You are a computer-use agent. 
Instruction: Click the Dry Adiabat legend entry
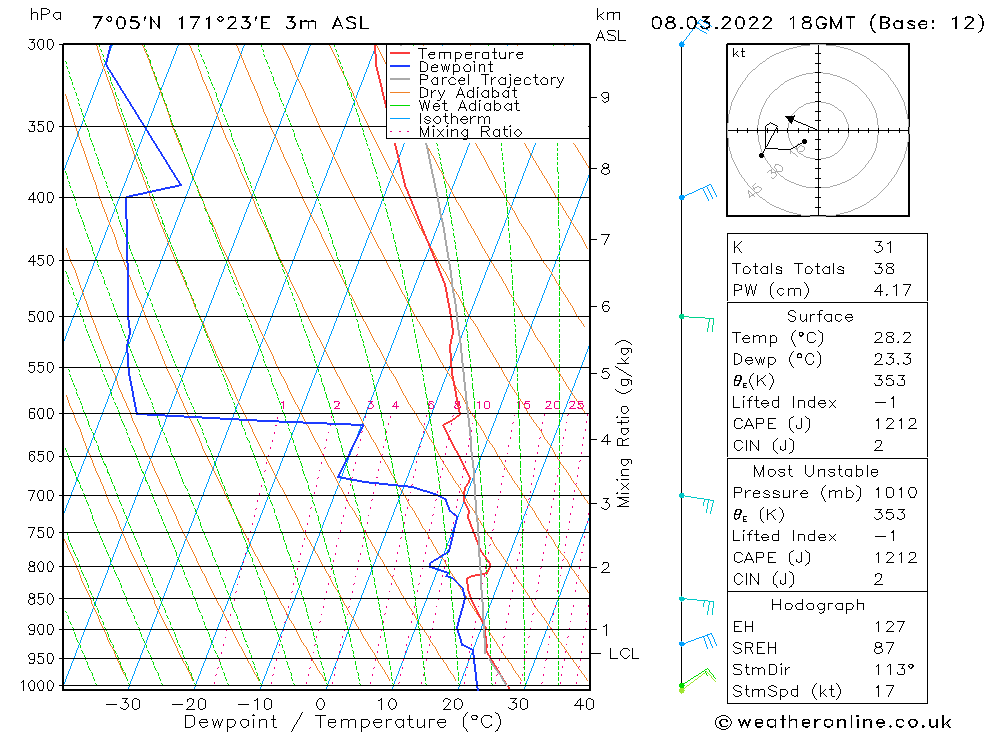click(x=453, y=93)
